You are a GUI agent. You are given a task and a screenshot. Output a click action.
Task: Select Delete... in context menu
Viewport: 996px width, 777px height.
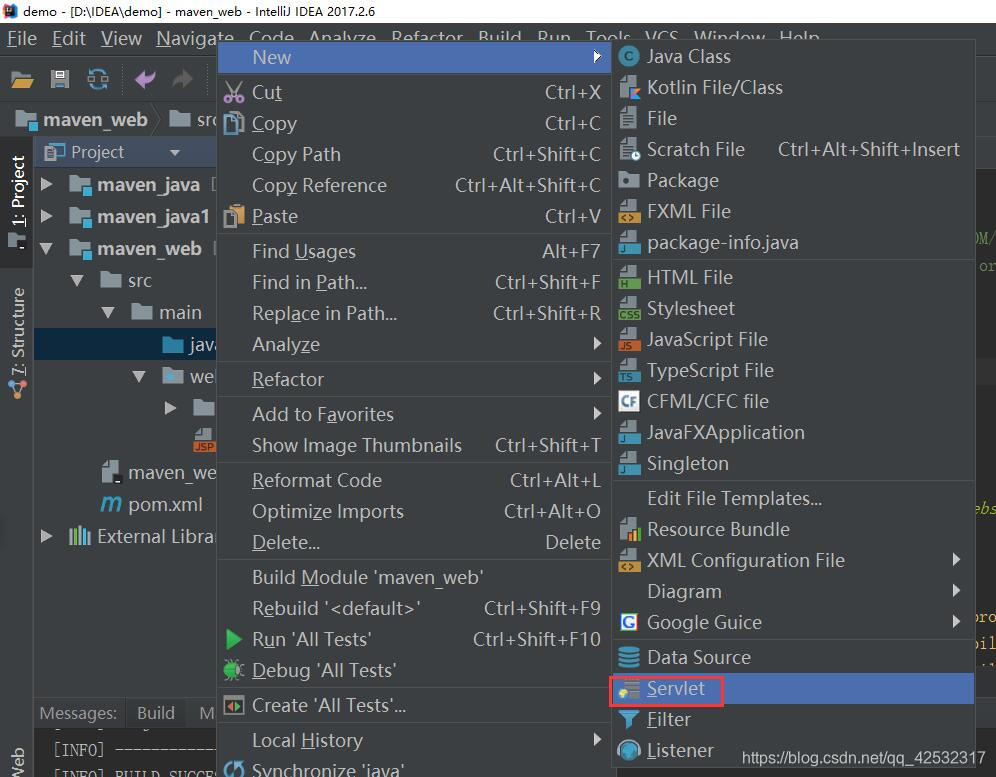coord(414,543)
